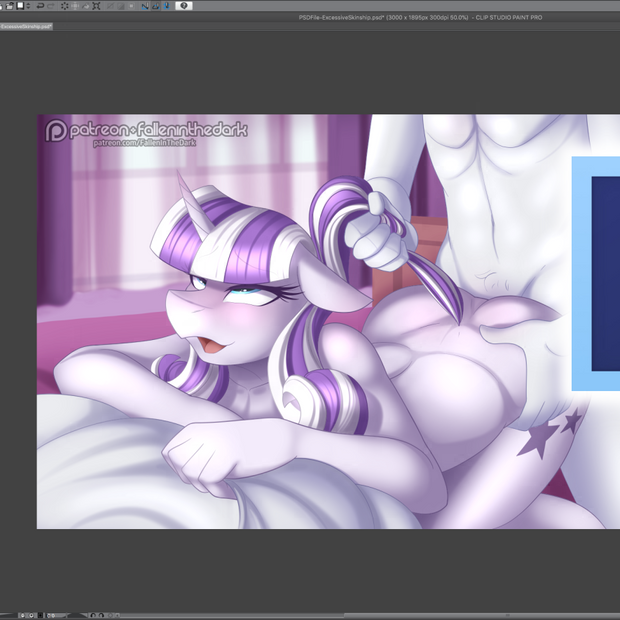This screenshot has height=620, width=620.
Task: Click the Undo arrow icon
Action: [40, 6]
